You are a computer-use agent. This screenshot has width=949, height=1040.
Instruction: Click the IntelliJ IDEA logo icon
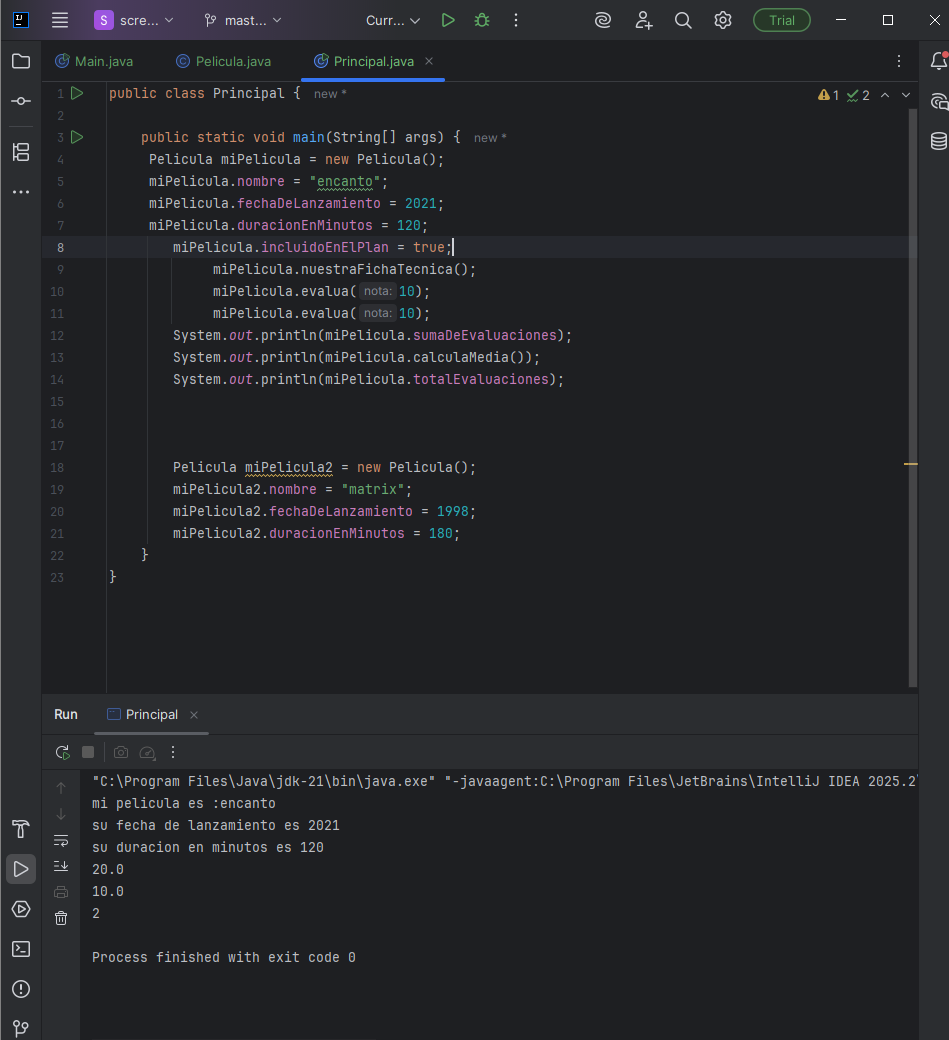21,20
